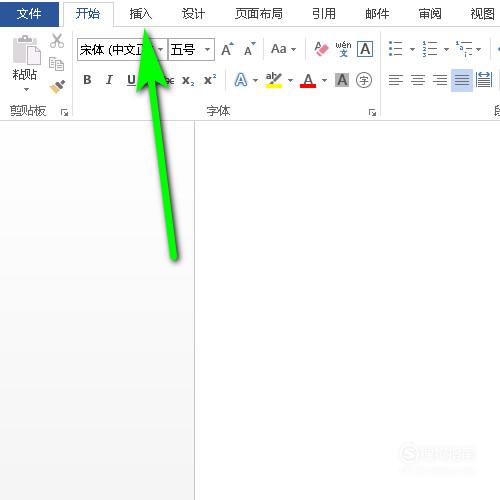Toggle Bold formatting
Screen dimensions: 500x500
coord(87,80)
